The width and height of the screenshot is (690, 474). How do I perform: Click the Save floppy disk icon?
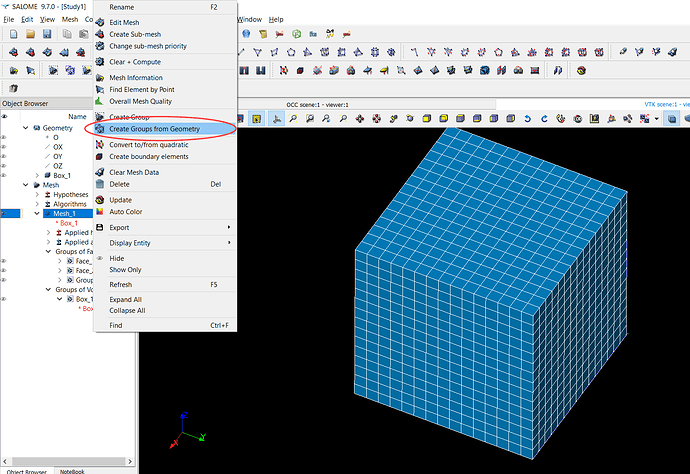pyautogui.click(x=46, y=34)
